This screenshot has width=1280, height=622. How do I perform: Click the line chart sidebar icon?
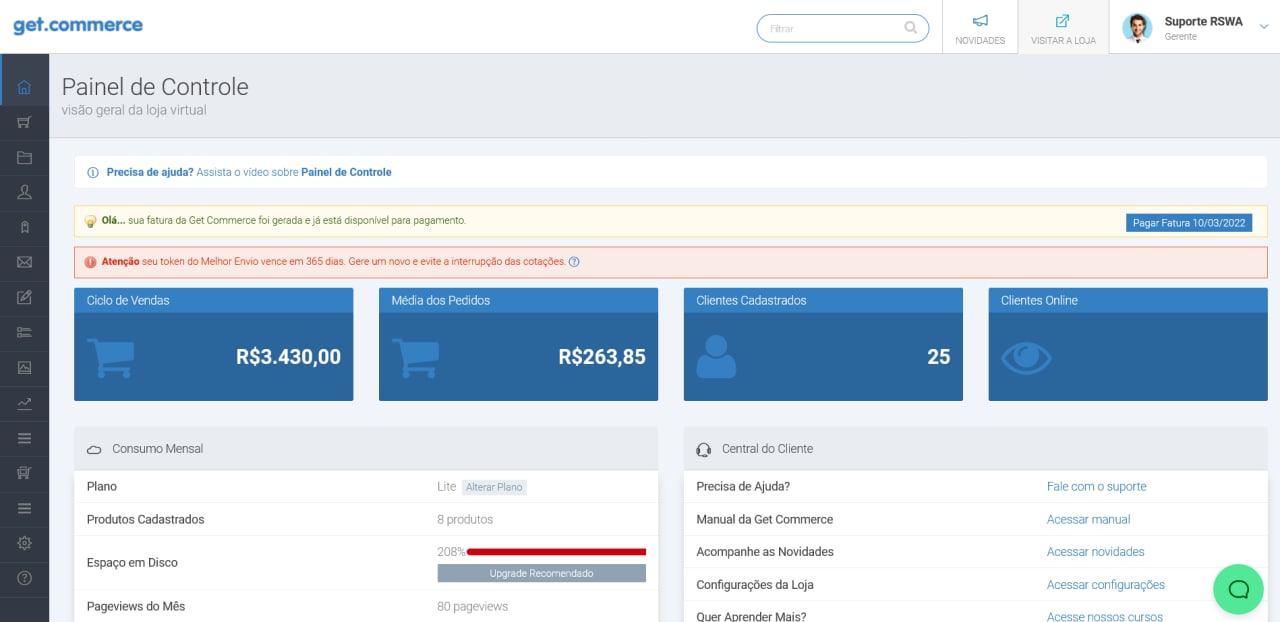coord(24,403)
